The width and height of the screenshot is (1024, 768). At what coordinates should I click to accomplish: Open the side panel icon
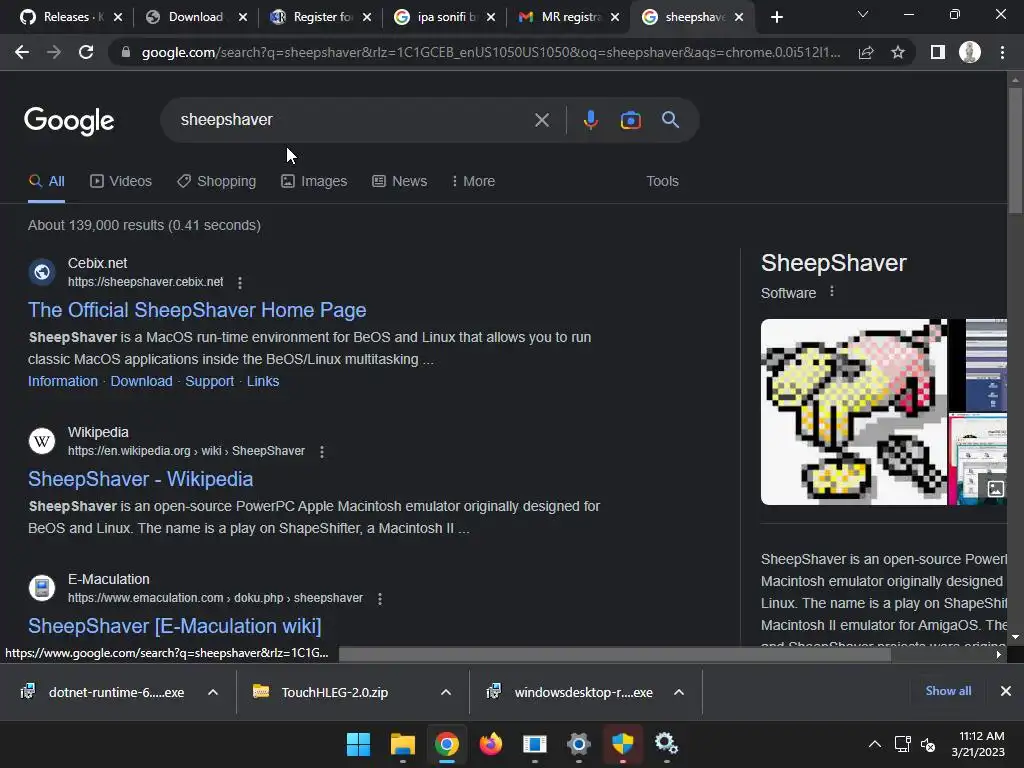pos(938,52)
